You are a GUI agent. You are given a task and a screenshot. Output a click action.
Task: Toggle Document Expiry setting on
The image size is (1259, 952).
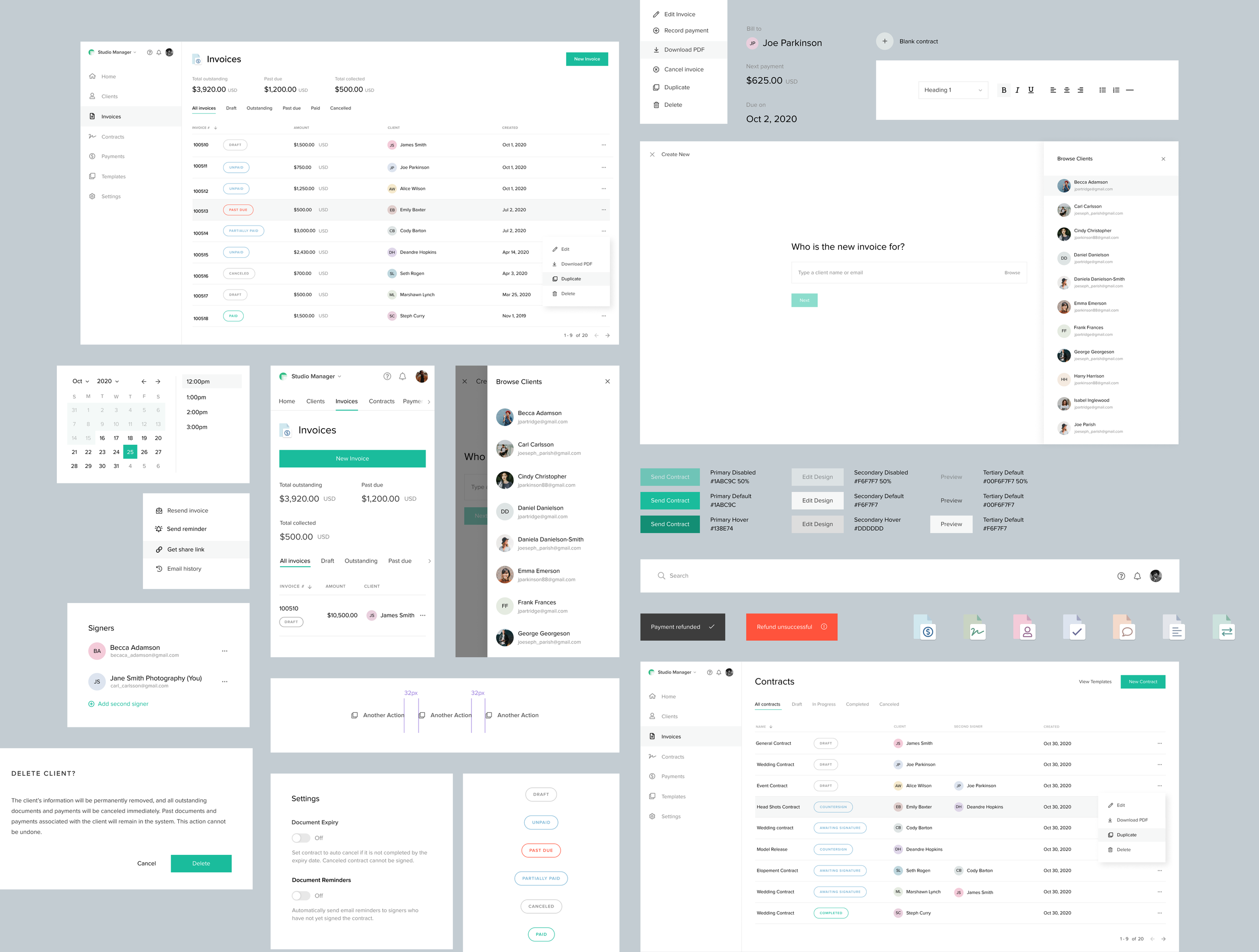coord(301,838)
